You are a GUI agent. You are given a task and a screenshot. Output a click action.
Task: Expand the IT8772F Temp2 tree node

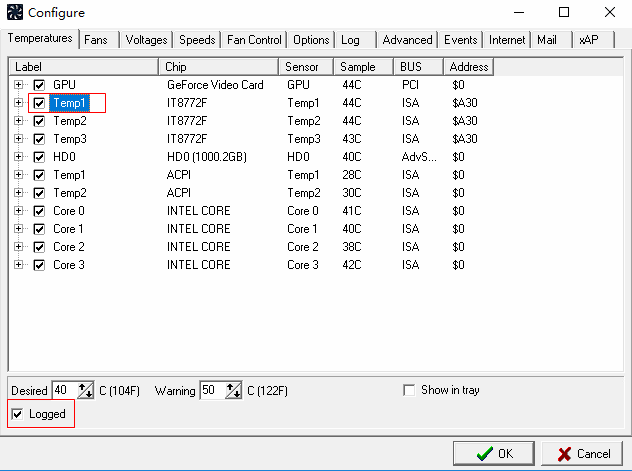18,120
